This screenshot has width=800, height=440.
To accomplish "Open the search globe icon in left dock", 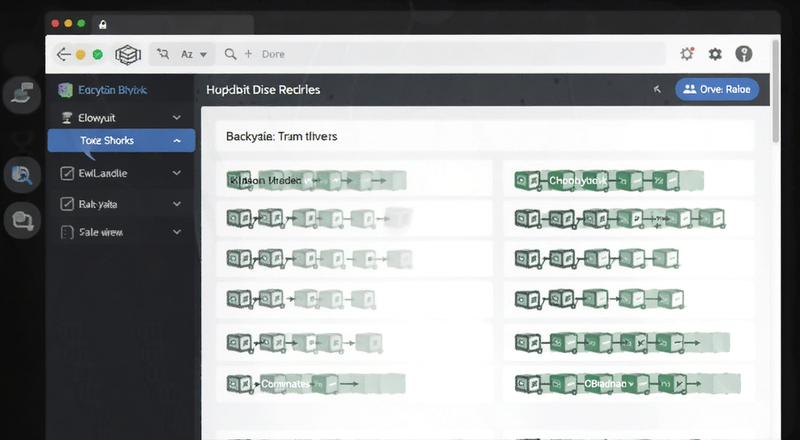I will [22, 175].
